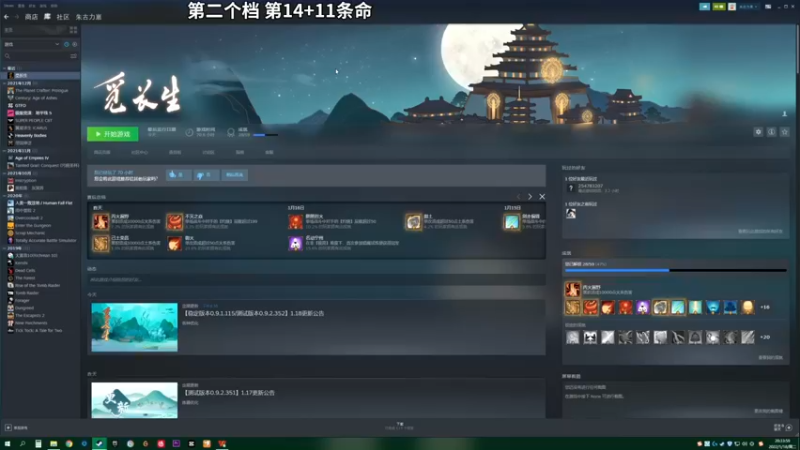Collapse the 2021年10月 group
The width and height of the screenshot is (800, 450).
coord(5,173)
